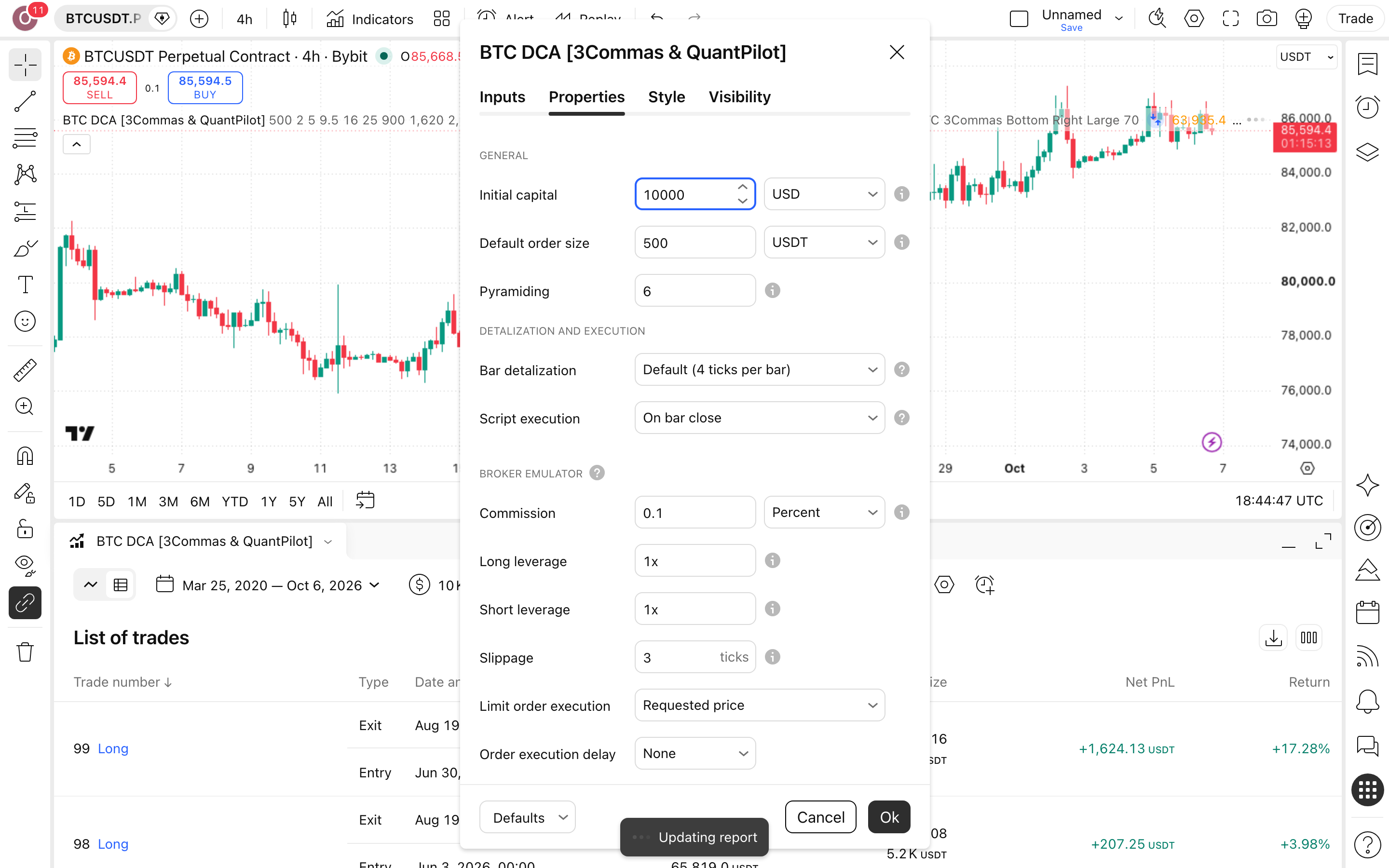This screenshot has height=868, width=1389.
Task: Expand the Bar detalization dropdown
Action: tap(759, 370)
